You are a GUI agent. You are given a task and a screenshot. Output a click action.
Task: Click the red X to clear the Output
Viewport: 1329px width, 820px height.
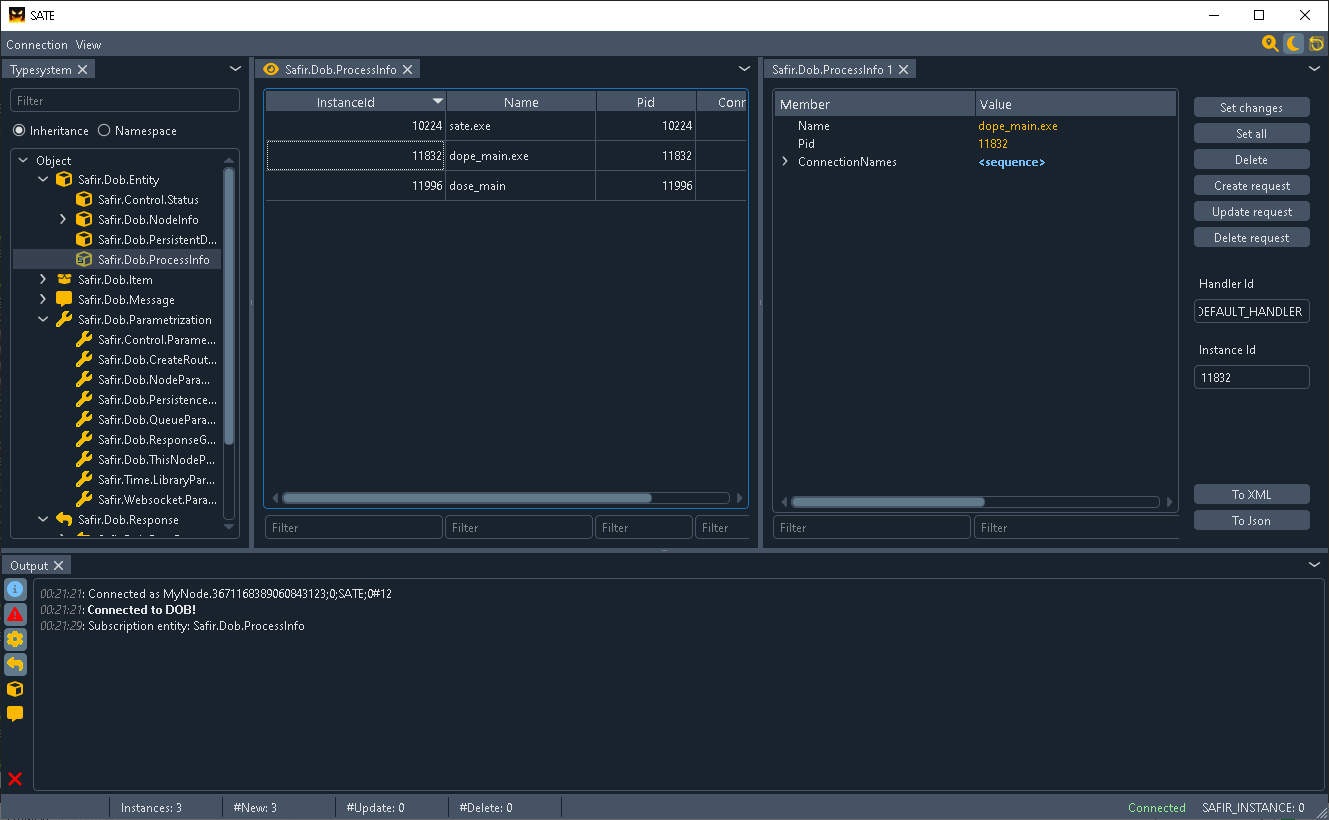point(14,779)
